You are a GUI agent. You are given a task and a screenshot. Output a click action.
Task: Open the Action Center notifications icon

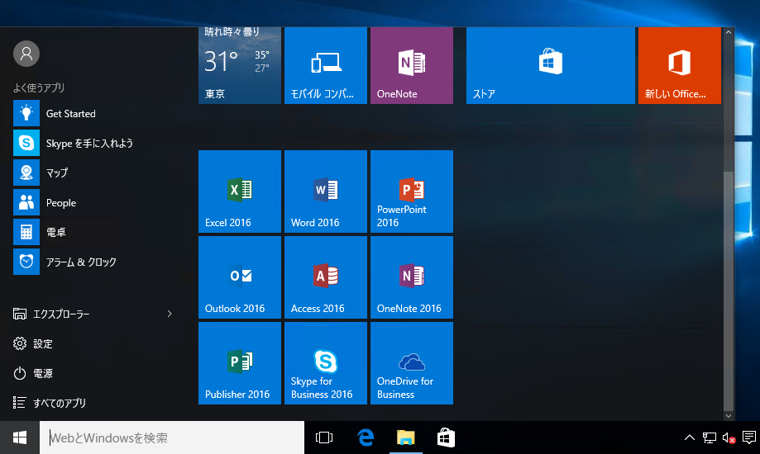(x=749, y=438)
